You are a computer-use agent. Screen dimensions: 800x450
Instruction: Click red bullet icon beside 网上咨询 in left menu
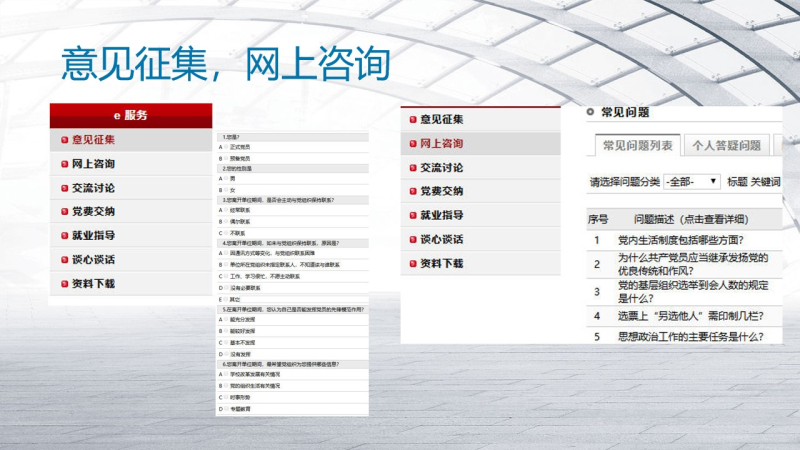[64, 164]
